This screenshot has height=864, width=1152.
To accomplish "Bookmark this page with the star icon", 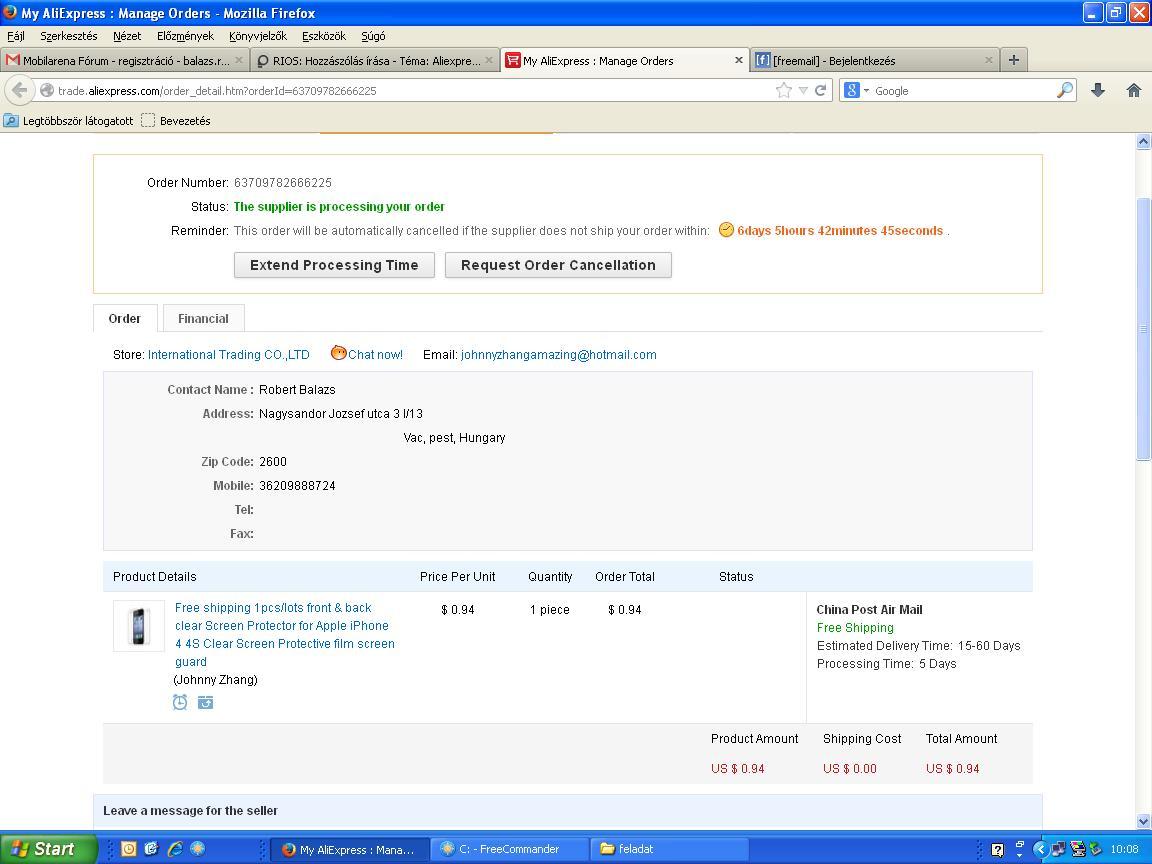I will (x=784, y=90).
